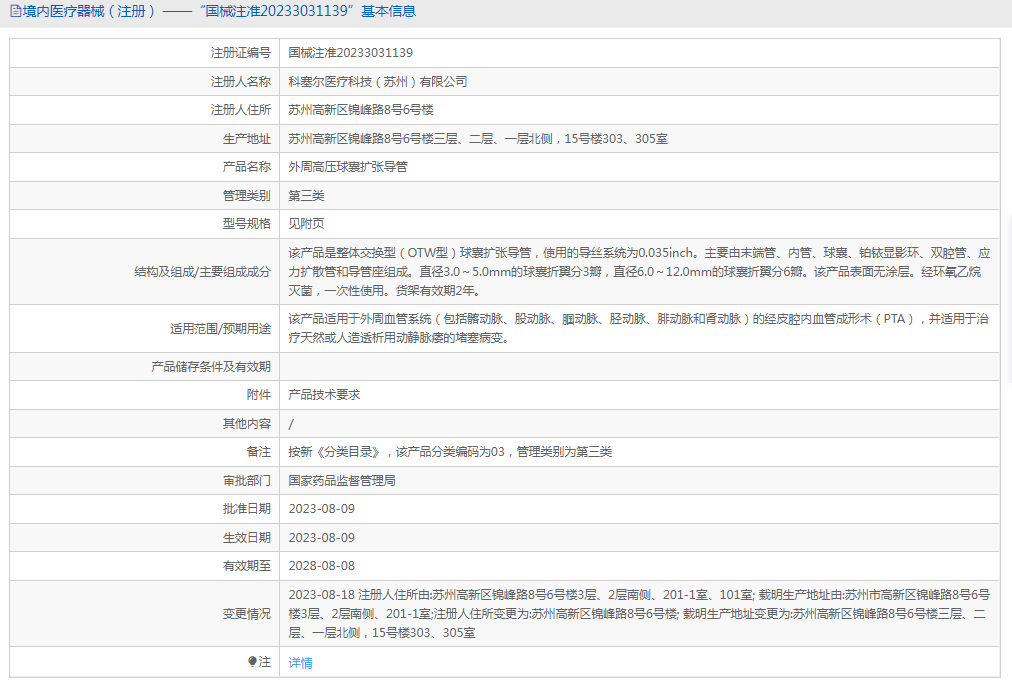
Task: Click the structure description mentioning OTW型
Action: 639,272
